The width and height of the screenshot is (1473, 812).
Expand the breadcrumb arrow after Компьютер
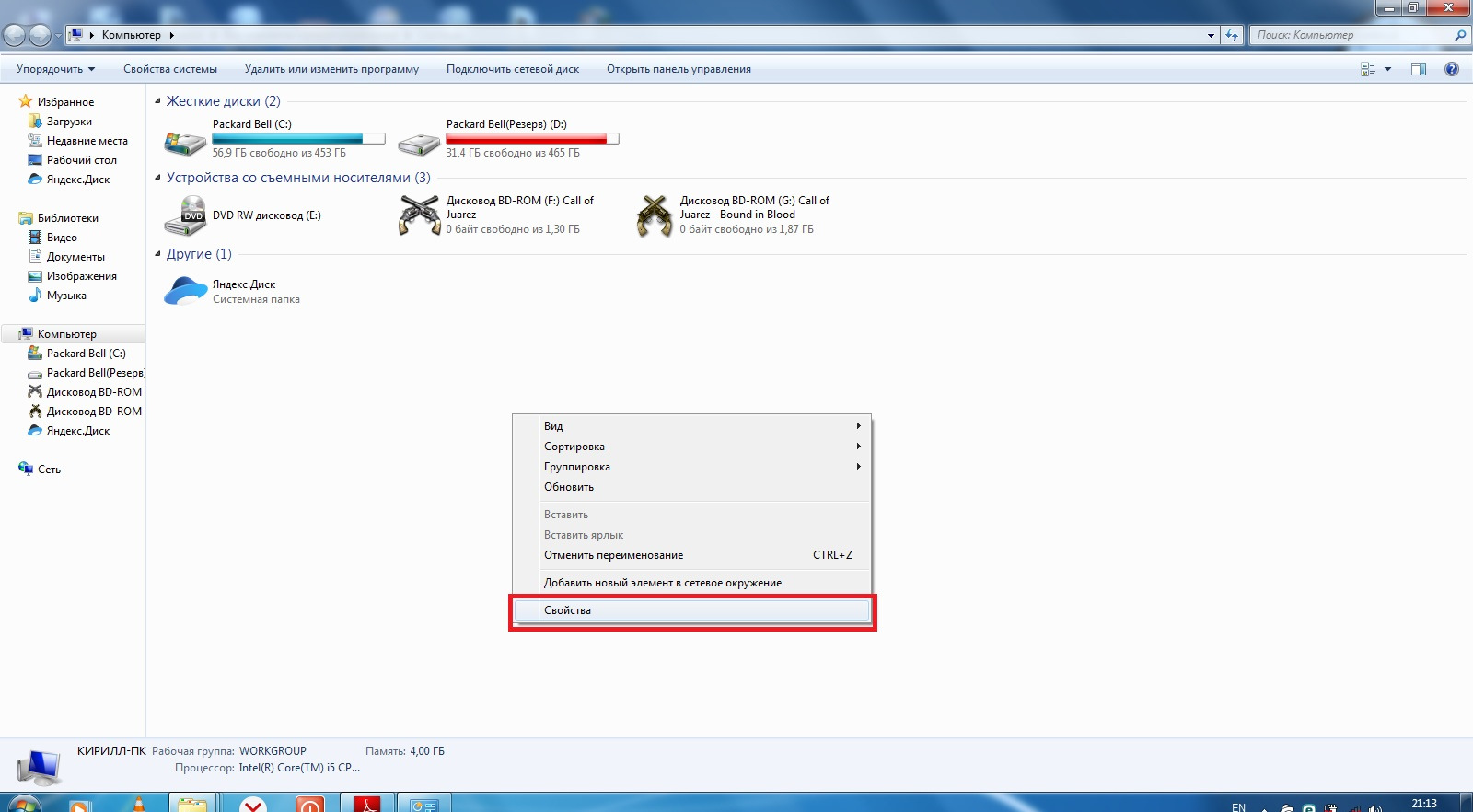(x=171, y=35)
